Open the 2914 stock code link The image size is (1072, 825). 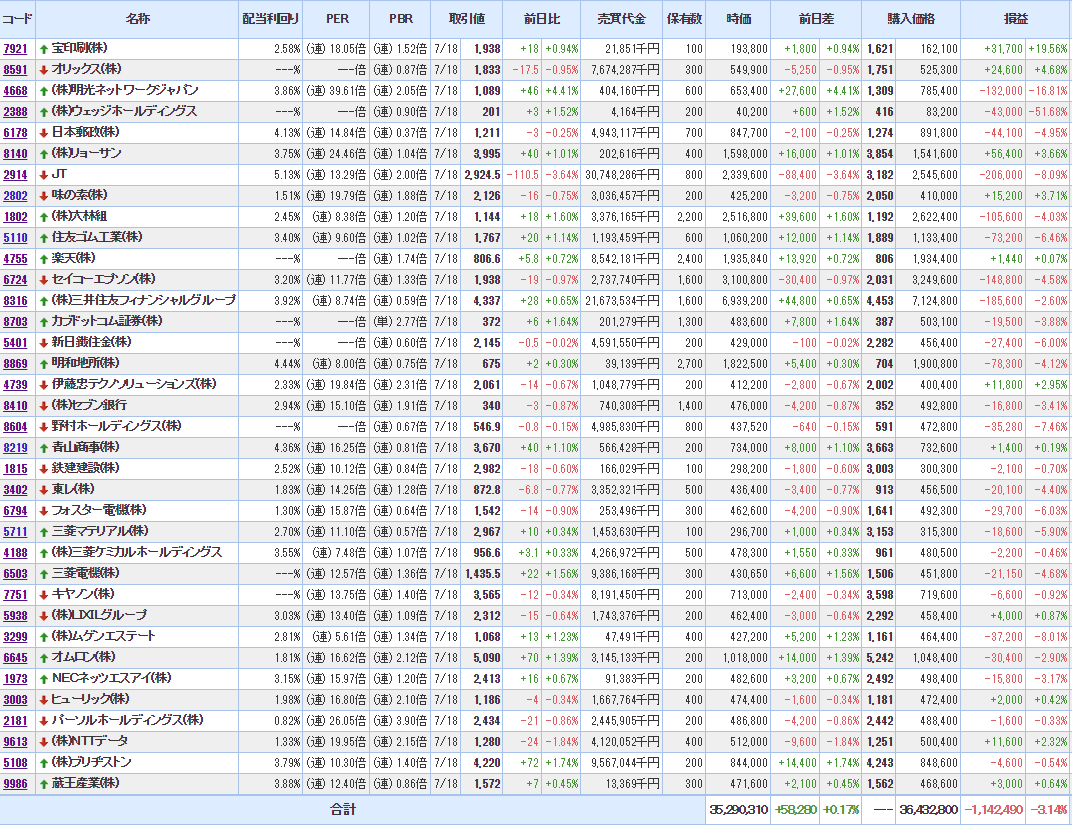click(x=16, y=174)
